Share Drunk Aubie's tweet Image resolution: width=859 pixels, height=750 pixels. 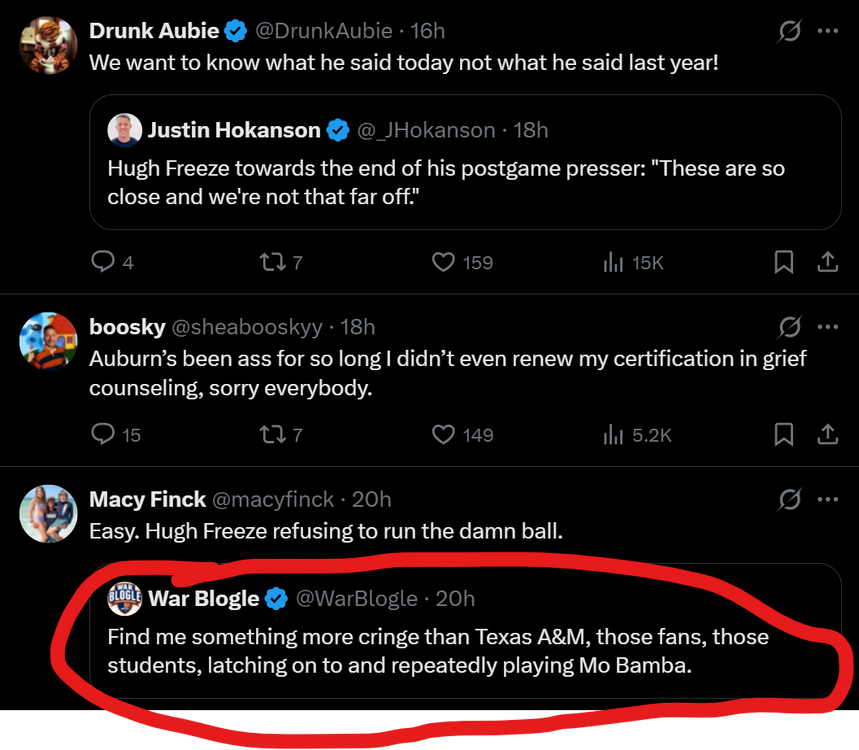(x=827, y=262)
